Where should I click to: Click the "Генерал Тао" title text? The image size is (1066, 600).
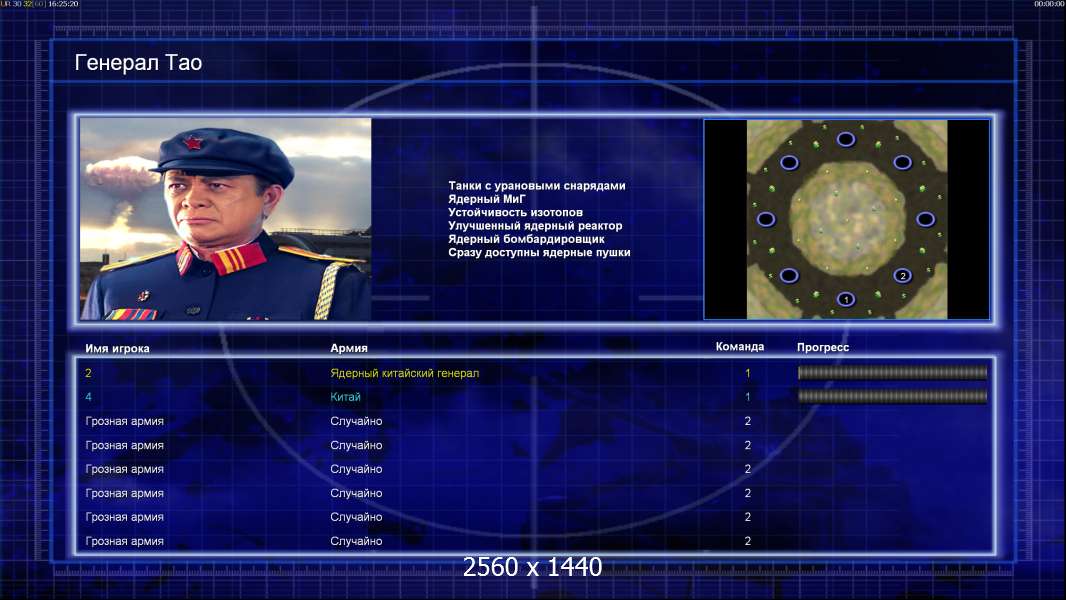click(138, 63)
